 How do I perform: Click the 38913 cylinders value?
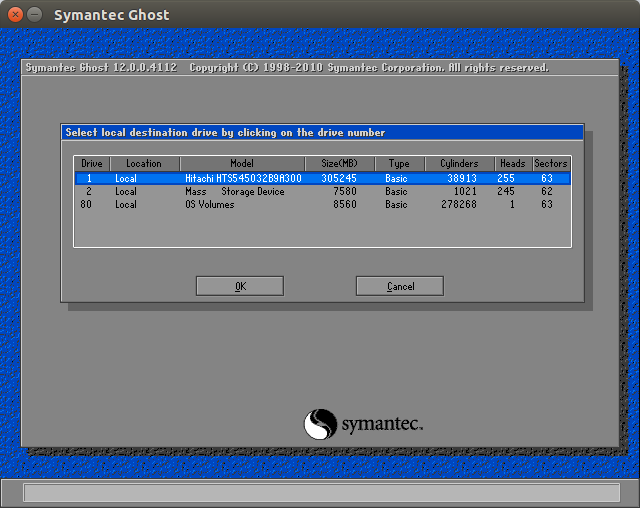462,178
